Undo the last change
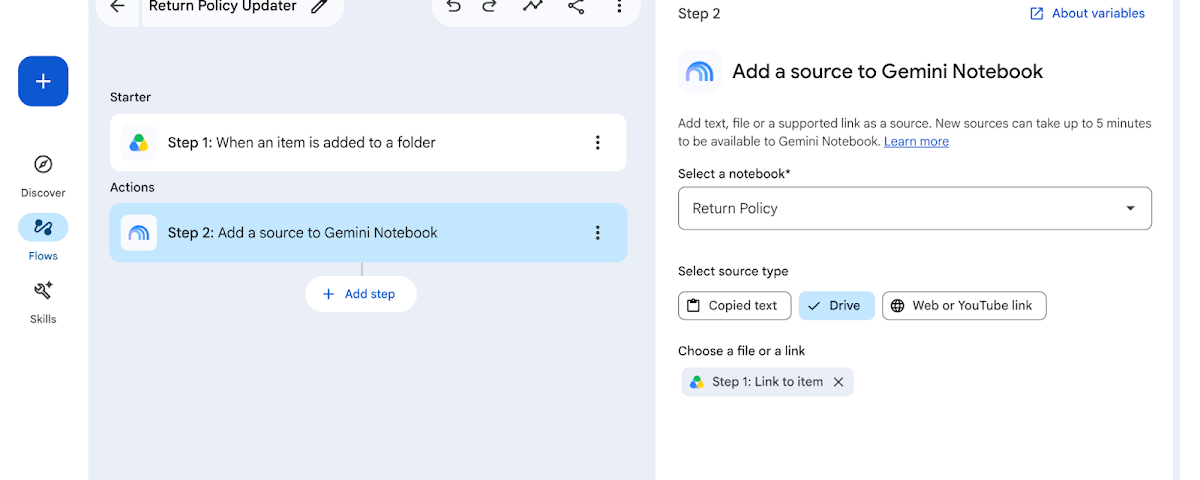The width and height of the screenshot is (1200, 480). pos(454,7)
